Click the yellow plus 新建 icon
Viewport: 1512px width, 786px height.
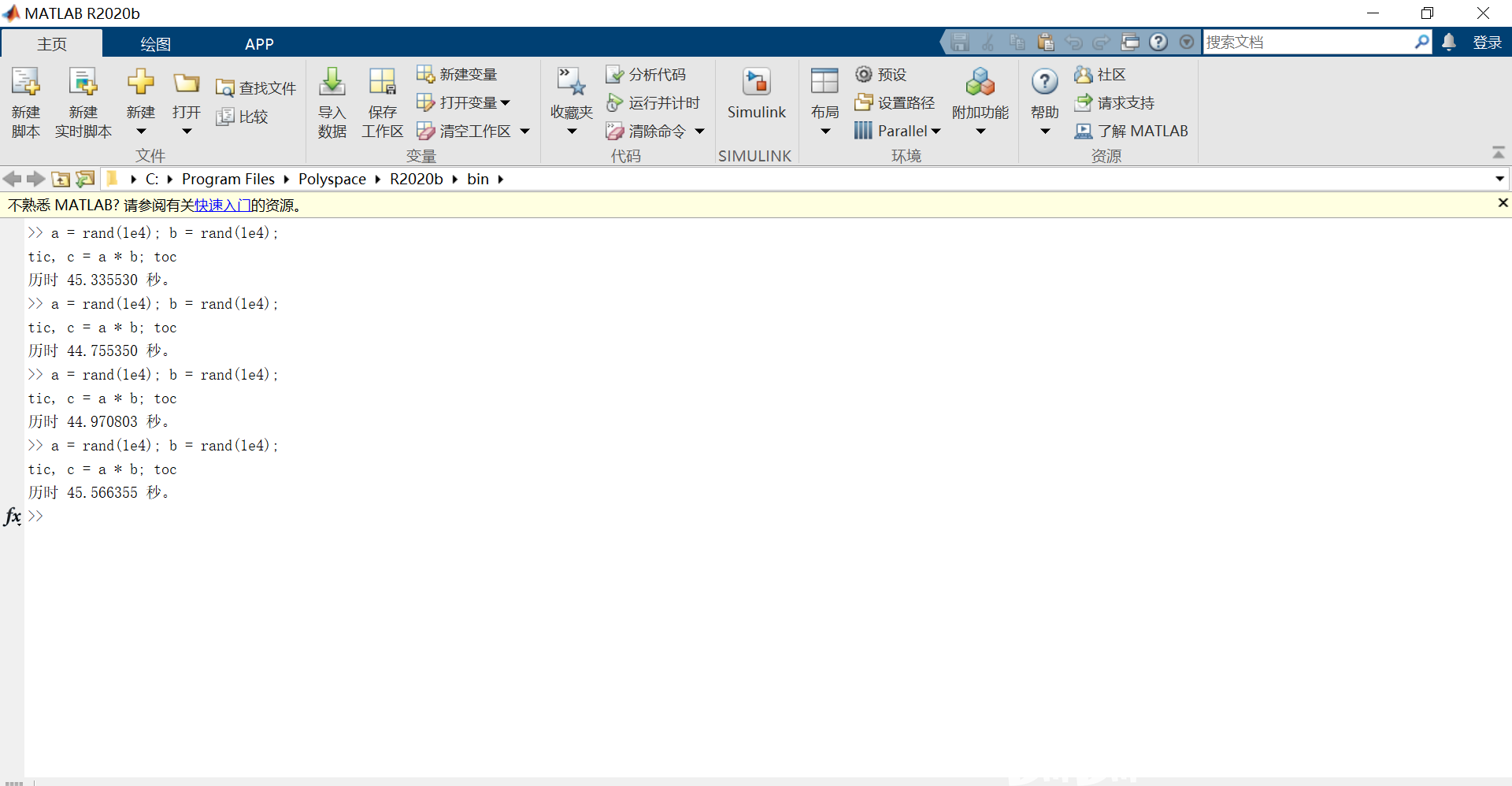point(141,82)
